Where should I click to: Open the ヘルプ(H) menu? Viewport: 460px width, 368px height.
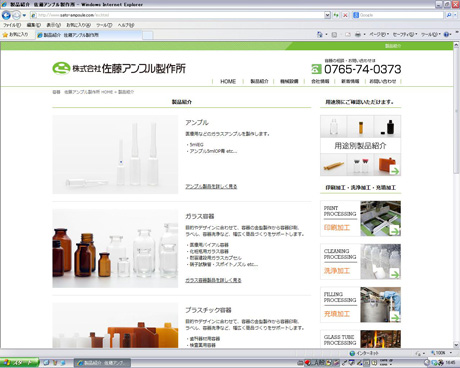click(126, 25)
